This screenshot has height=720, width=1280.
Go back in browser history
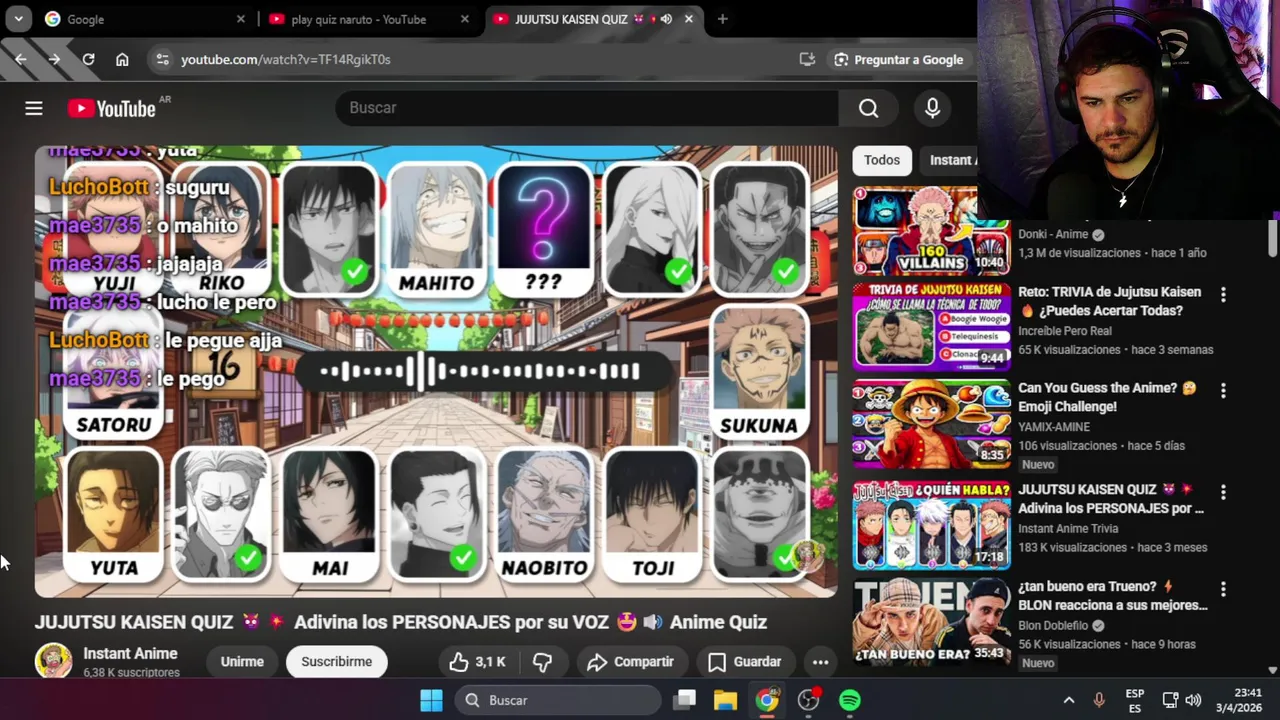[x=21, y=59]
